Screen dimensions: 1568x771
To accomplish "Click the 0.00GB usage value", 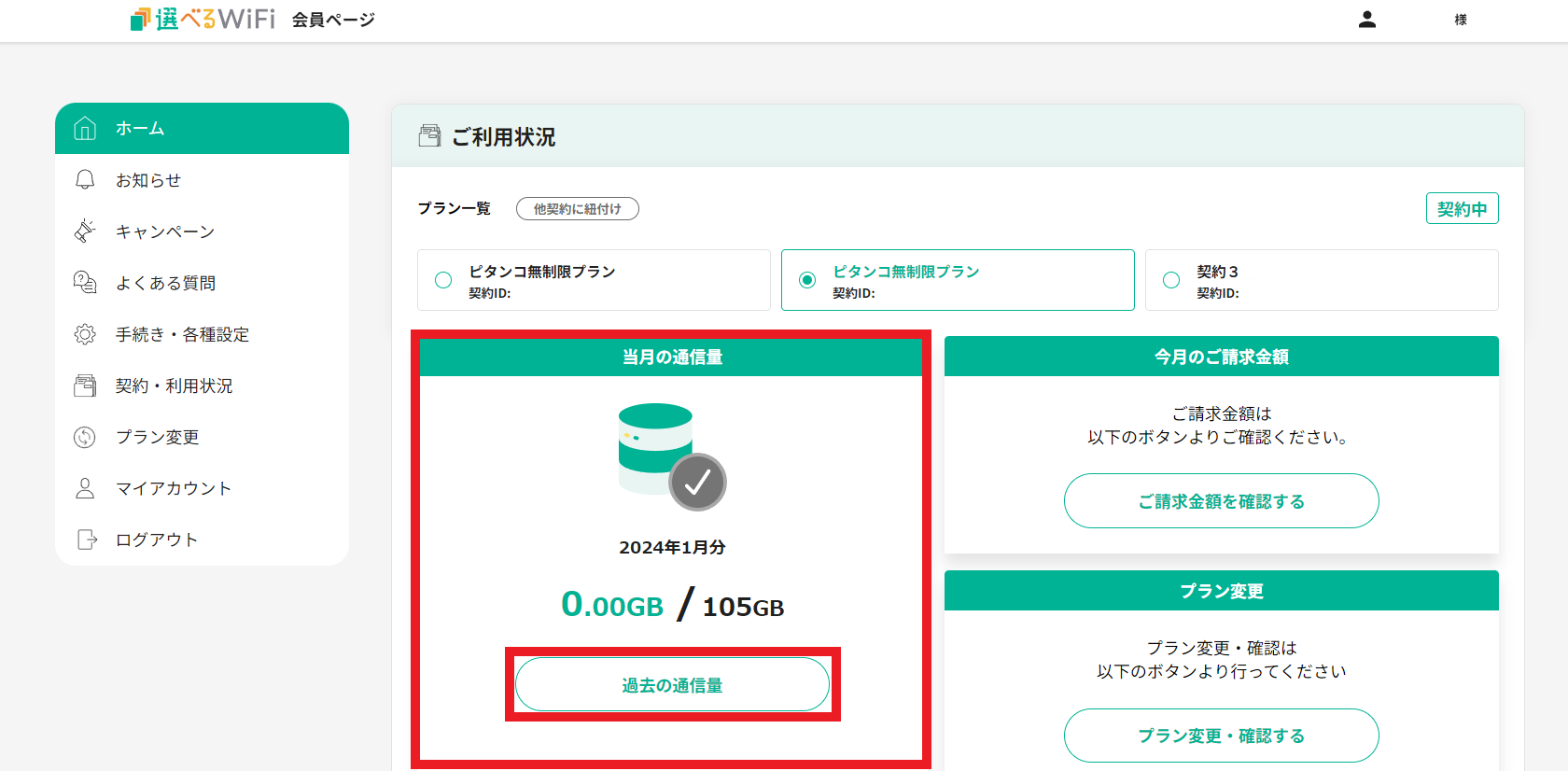I will (x=612, y=605).
